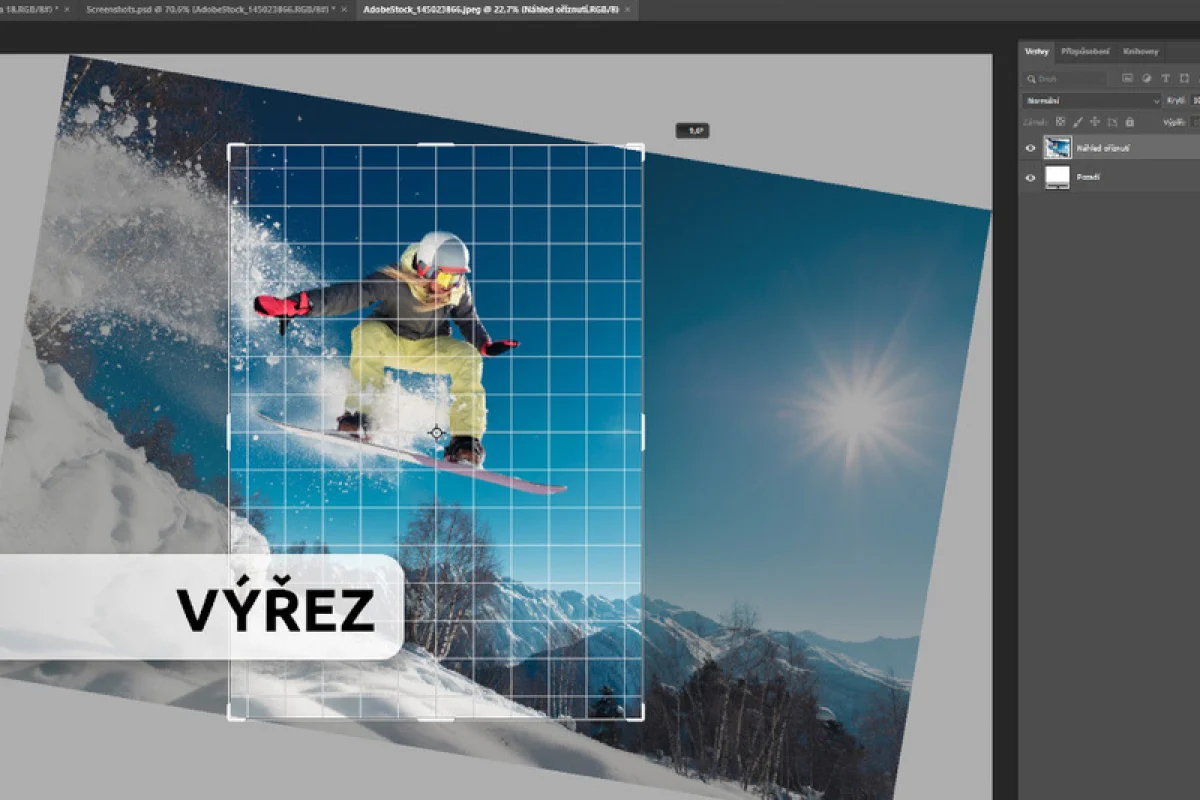
Task: Lock transparent pixels icon in Layers panel
Action: 1060,122
